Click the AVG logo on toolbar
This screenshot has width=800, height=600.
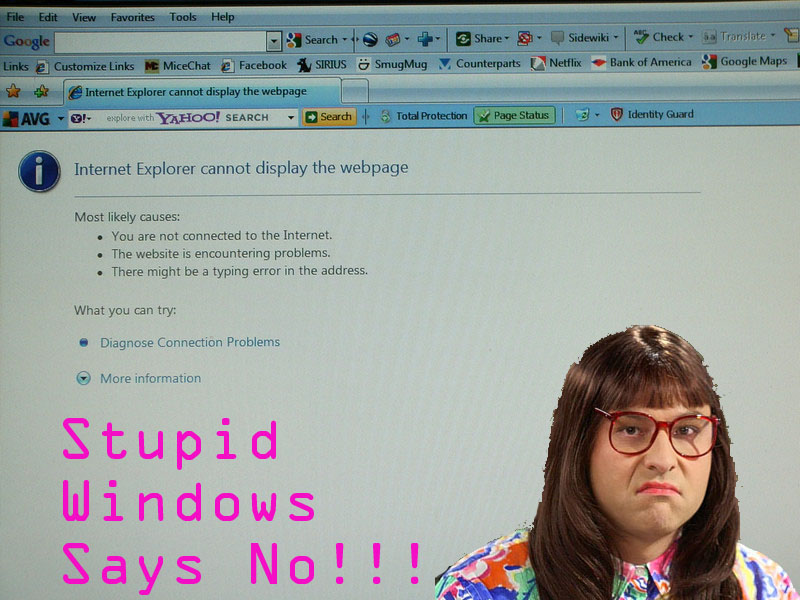27,119
